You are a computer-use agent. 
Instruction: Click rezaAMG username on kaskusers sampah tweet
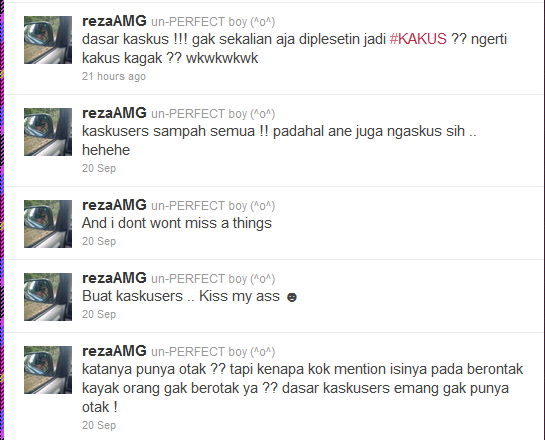pos(114,113)
